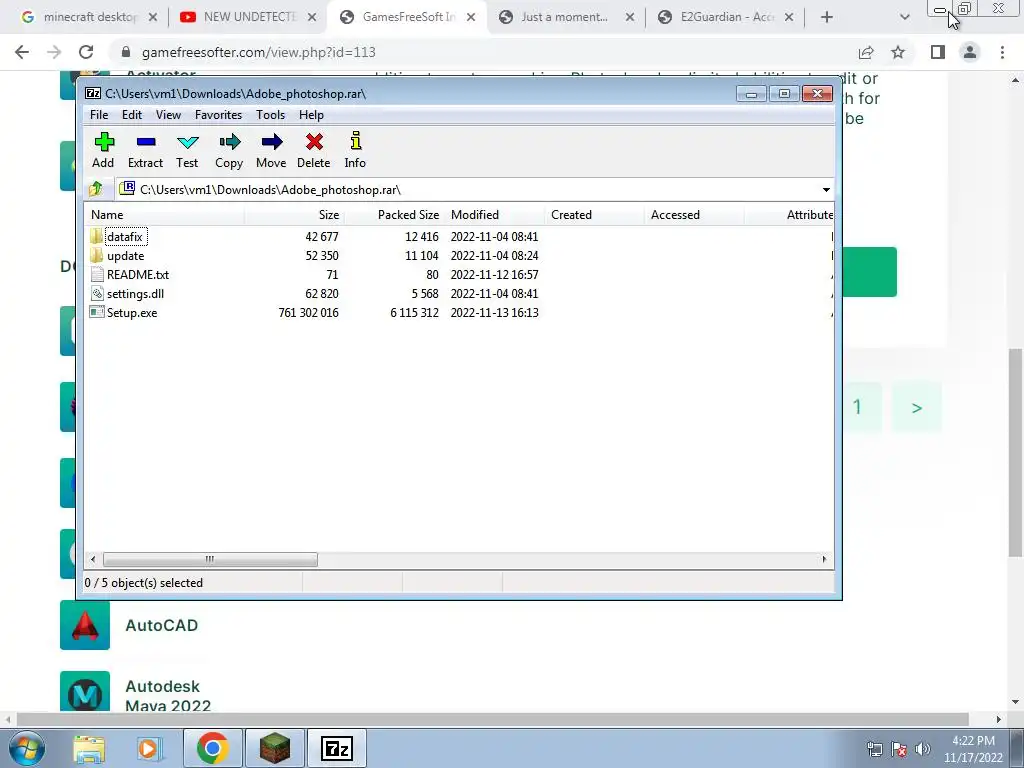
Task: Click the Chrome back arrow
Action: pyautogui.click(x=22, y=52)
